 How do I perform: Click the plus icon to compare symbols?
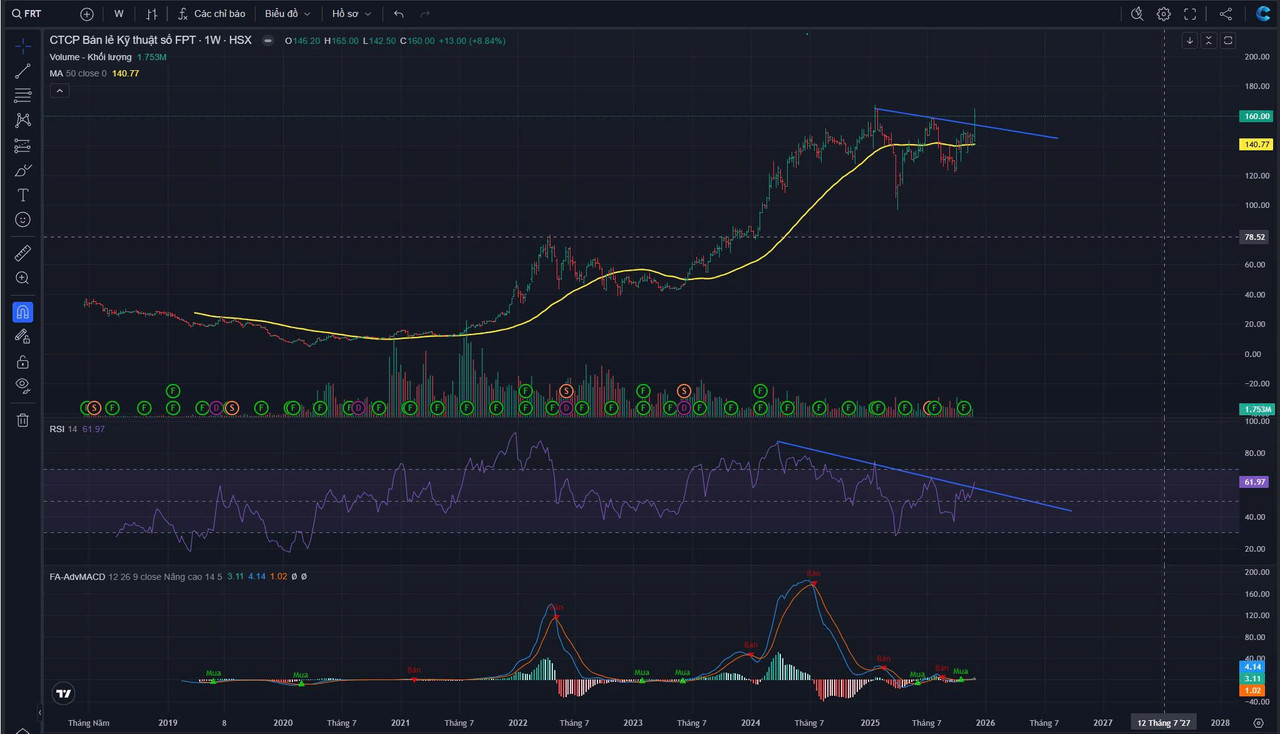point(87,14)
